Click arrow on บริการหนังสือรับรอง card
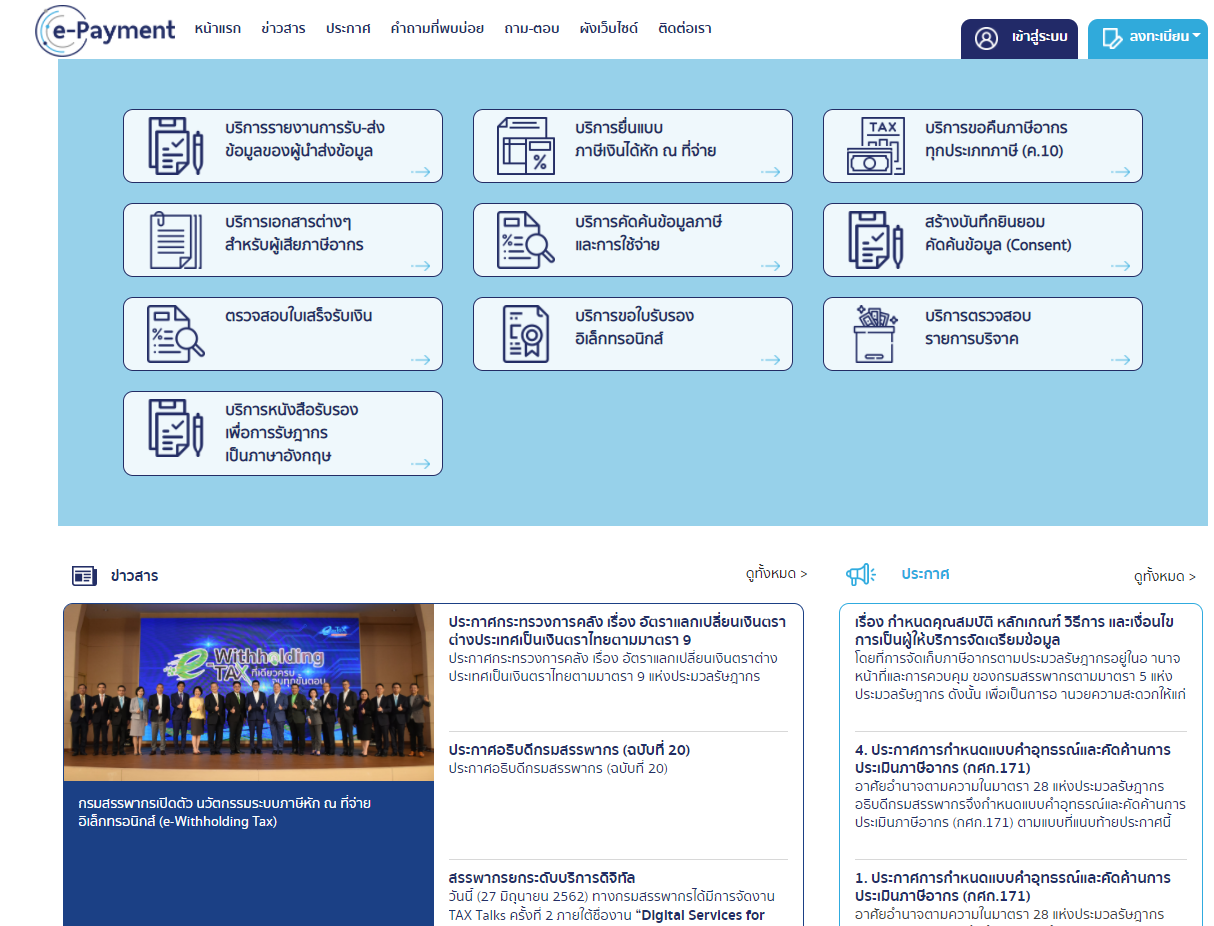1214x926 pixels. point(420,464)
